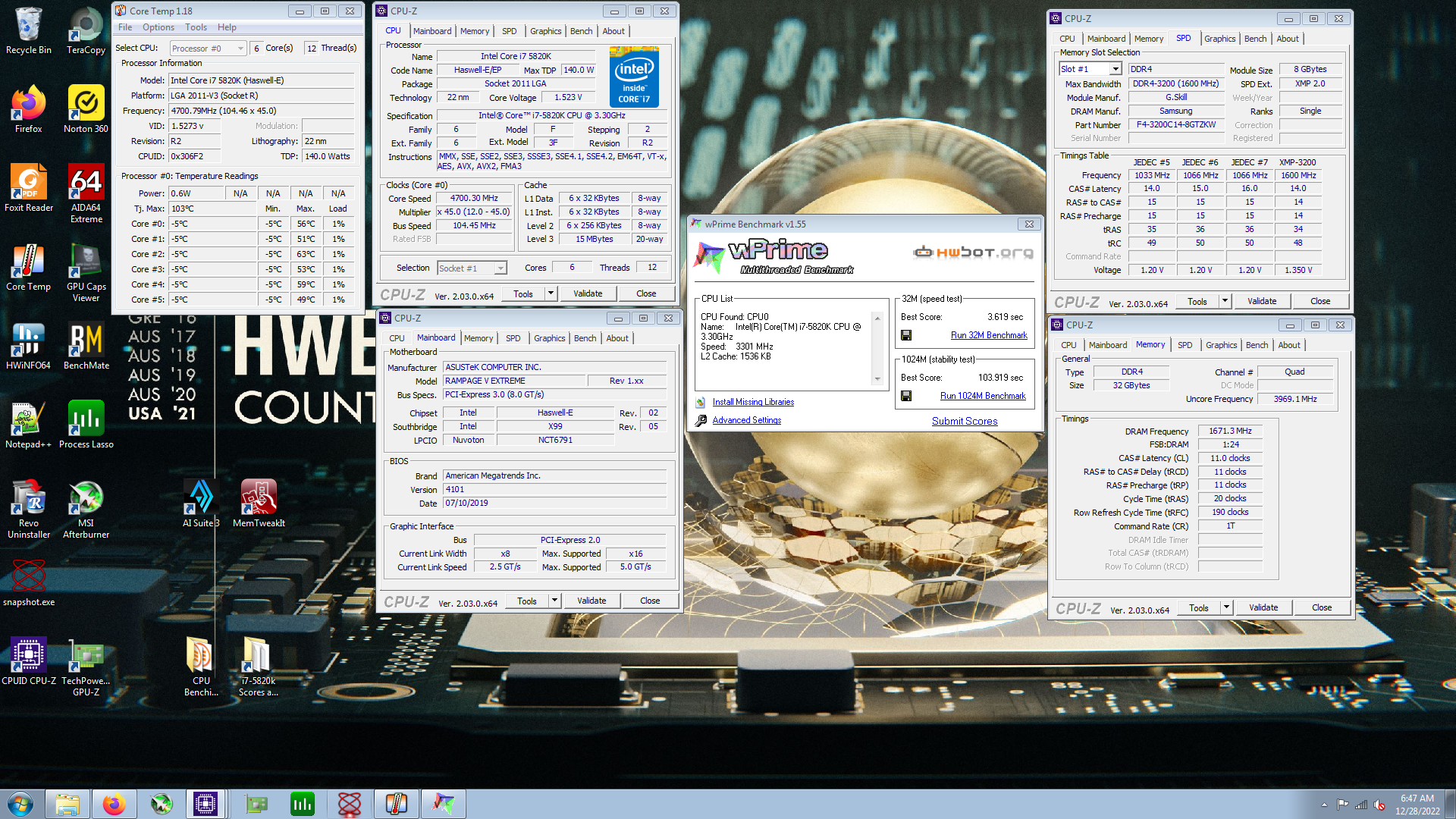Click the save icon under 32M Best Score
Image resolution: width=1456 pixels, height=819 pixels.
(906, 335)
